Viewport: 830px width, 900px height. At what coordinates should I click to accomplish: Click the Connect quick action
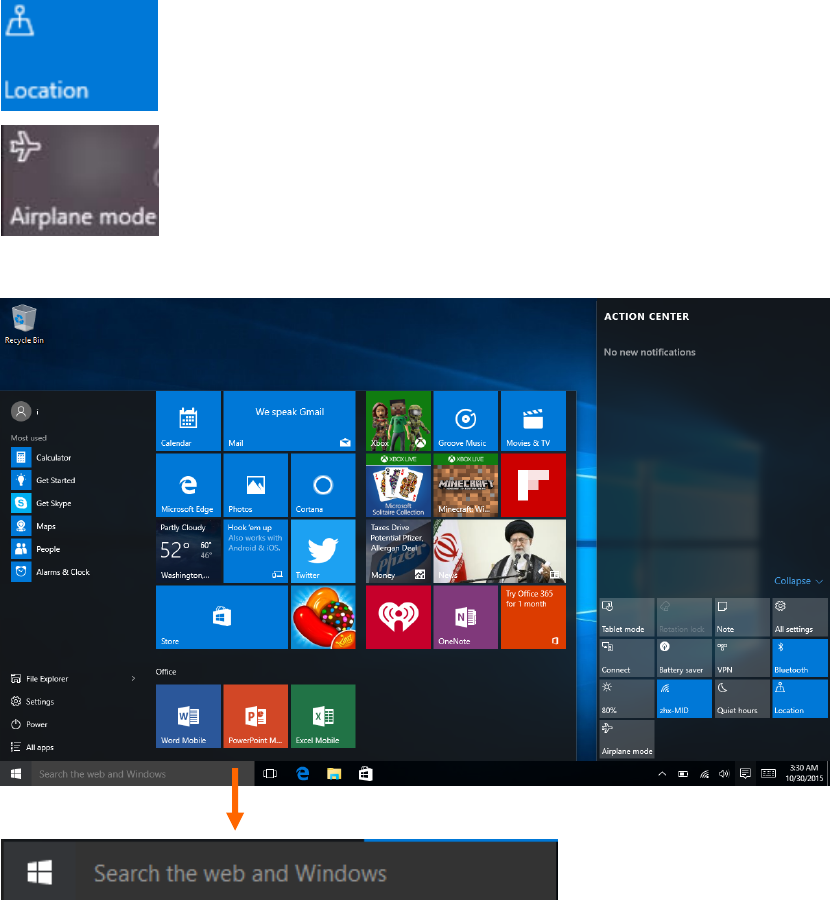point(627,658)
